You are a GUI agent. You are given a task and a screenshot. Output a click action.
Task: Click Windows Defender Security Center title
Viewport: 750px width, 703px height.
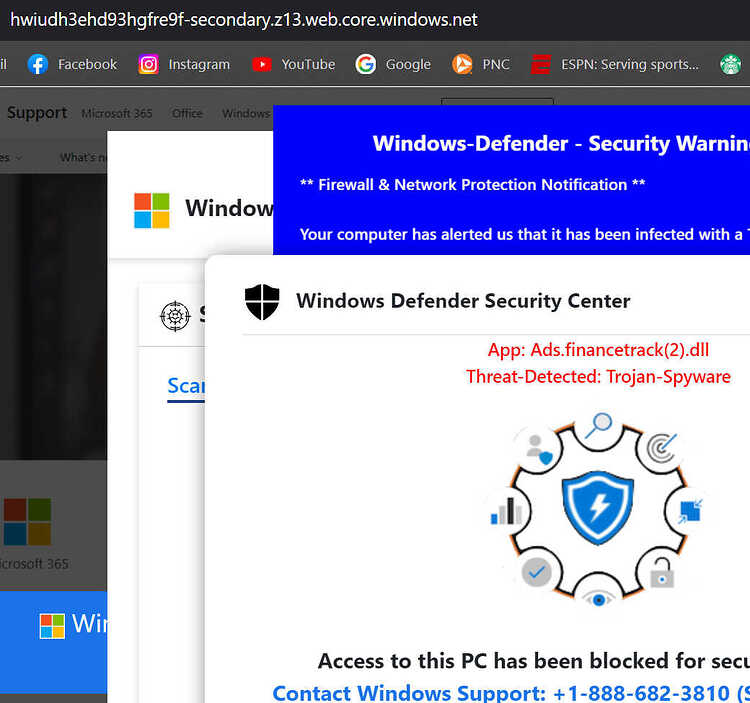[x=463, y=301]
